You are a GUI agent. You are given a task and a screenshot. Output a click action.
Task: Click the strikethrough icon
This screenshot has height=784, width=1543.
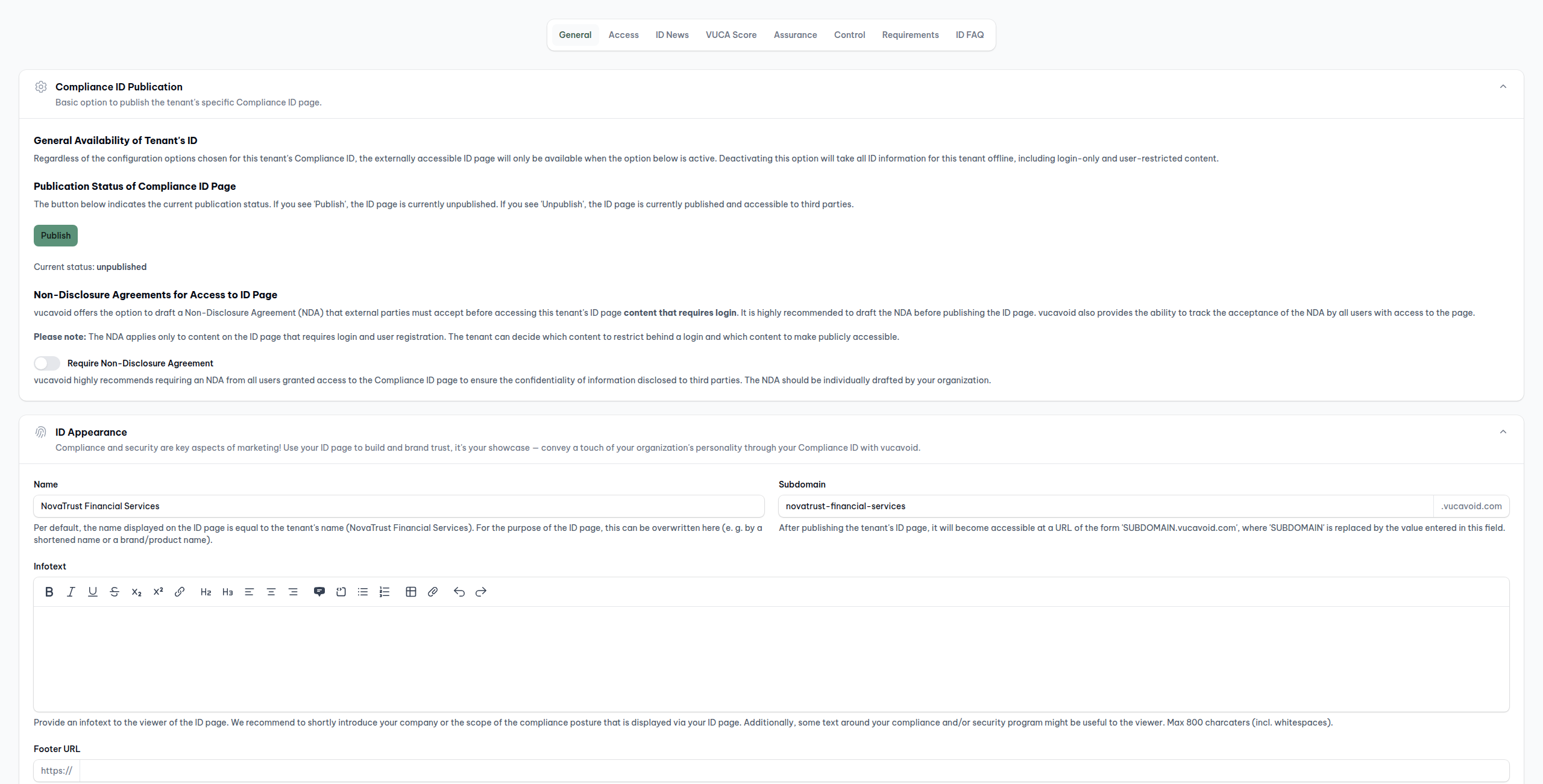coord(115,592)
